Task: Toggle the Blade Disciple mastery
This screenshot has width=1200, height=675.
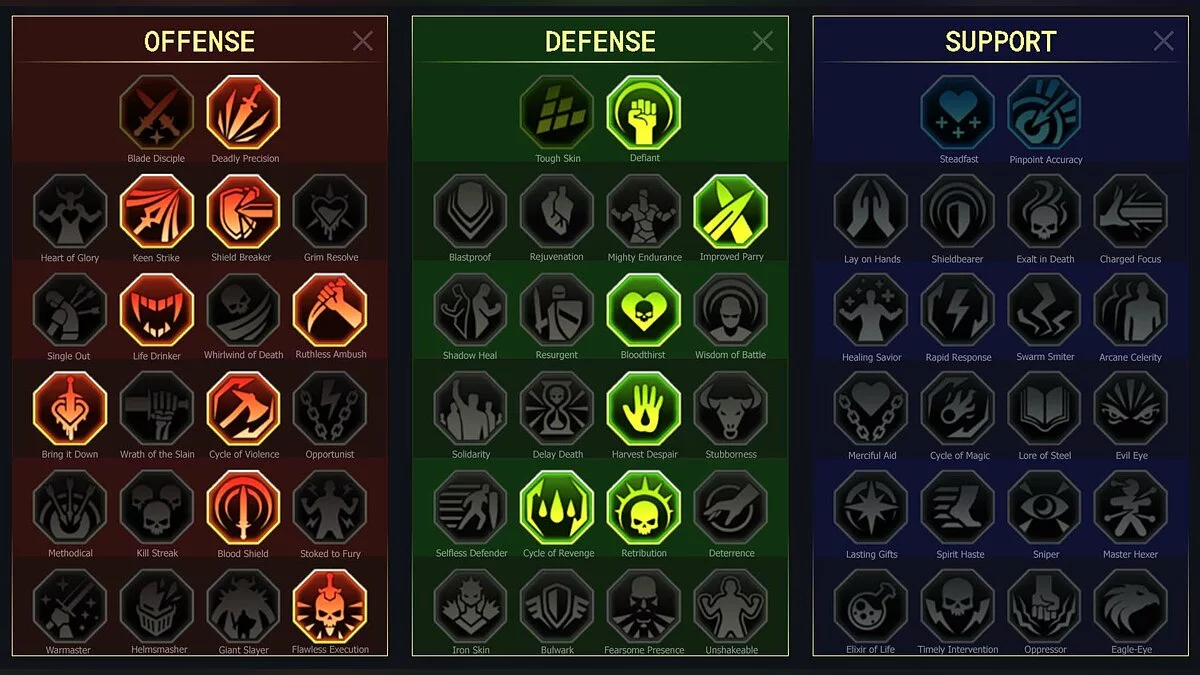Action: pyautogui.click(x=157, y=112)
